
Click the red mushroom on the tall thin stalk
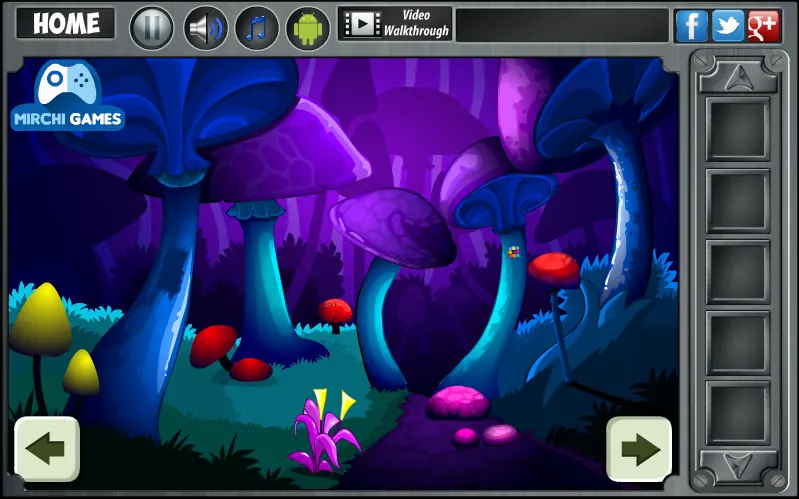(554, 271)
